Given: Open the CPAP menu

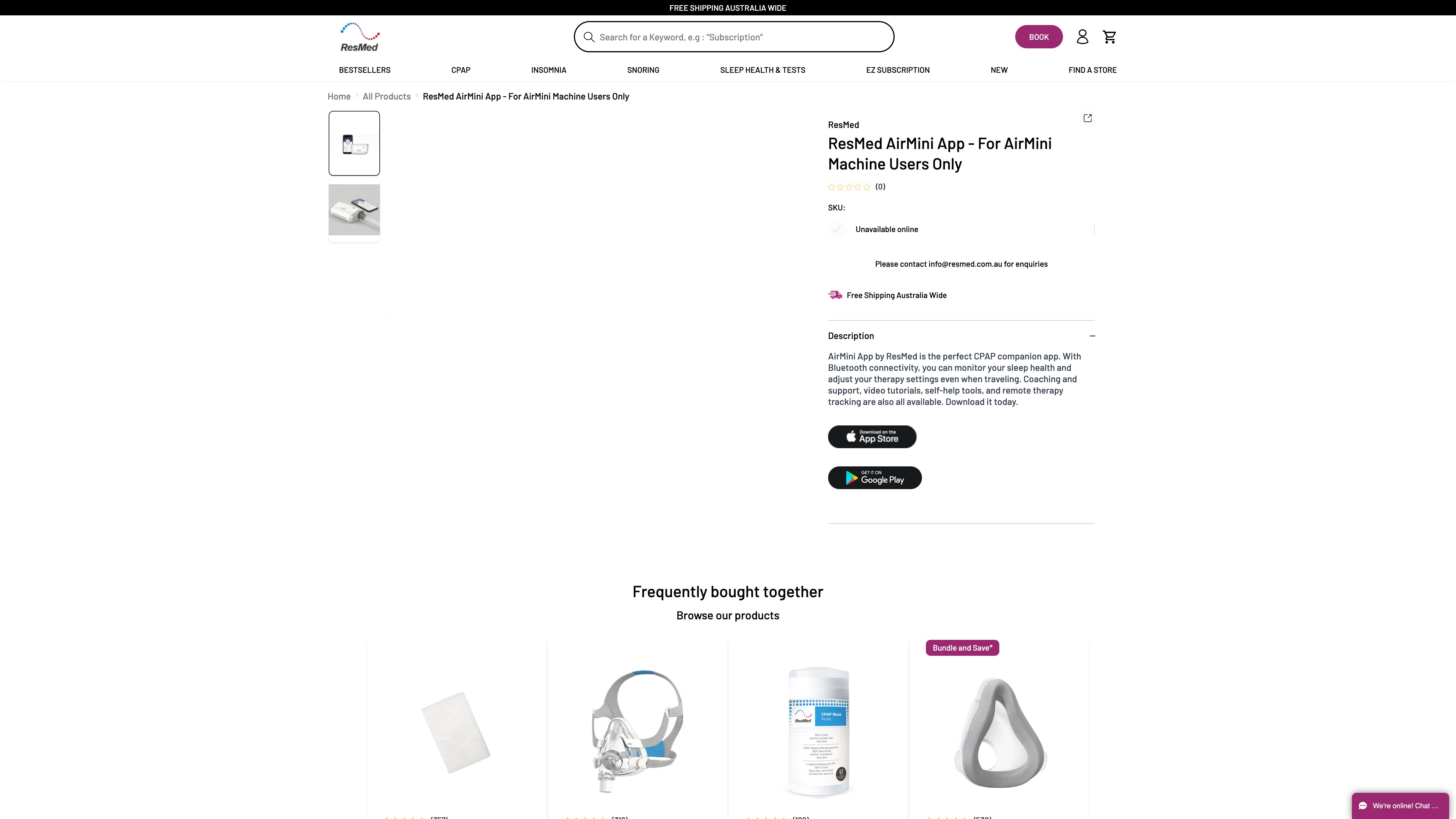Looking at the screenshot, I should point(461,70).
